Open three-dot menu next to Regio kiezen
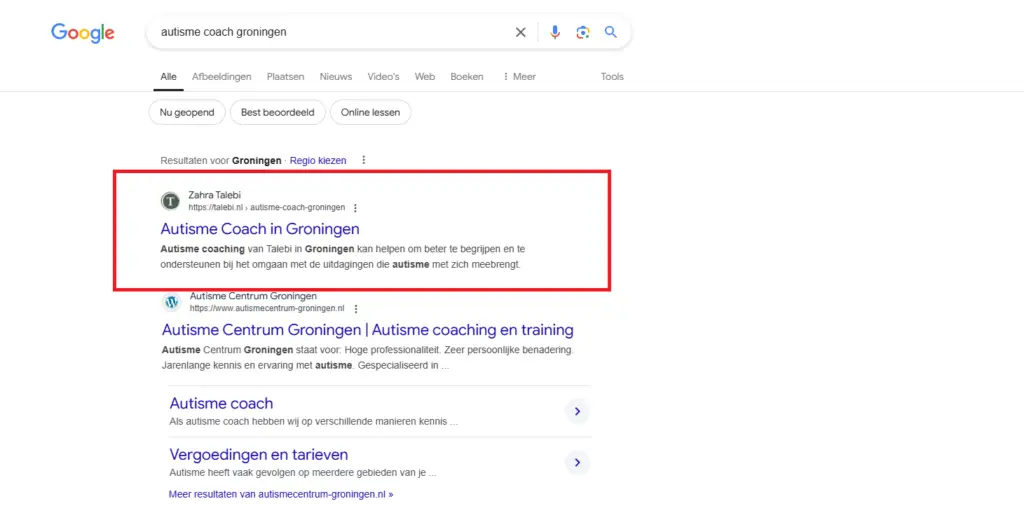Image resolution: width=1024 pixels, height=527 pixels. 364,160
